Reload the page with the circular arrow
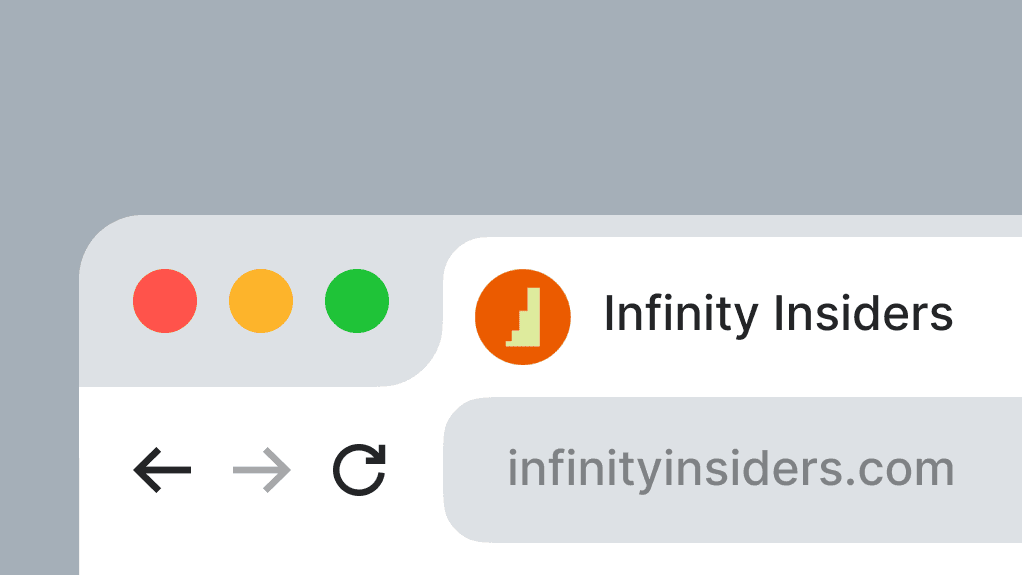The image size is (1022, 575). tap(360, 470)
